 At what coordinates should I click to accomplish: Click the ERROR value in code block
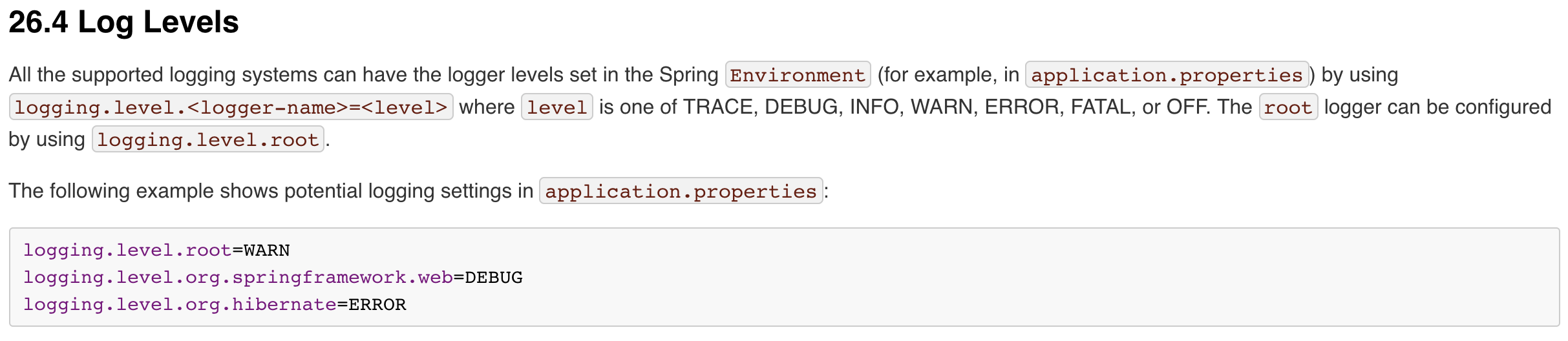point(377,305)
